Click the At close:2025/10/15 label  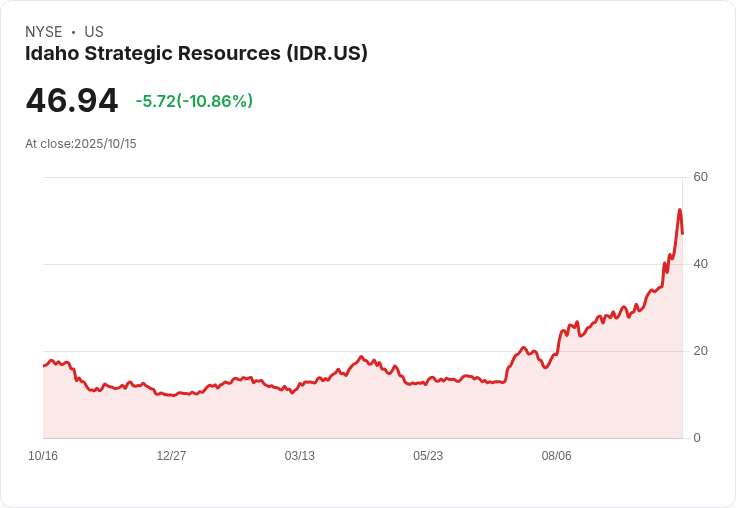pos(81,144)
